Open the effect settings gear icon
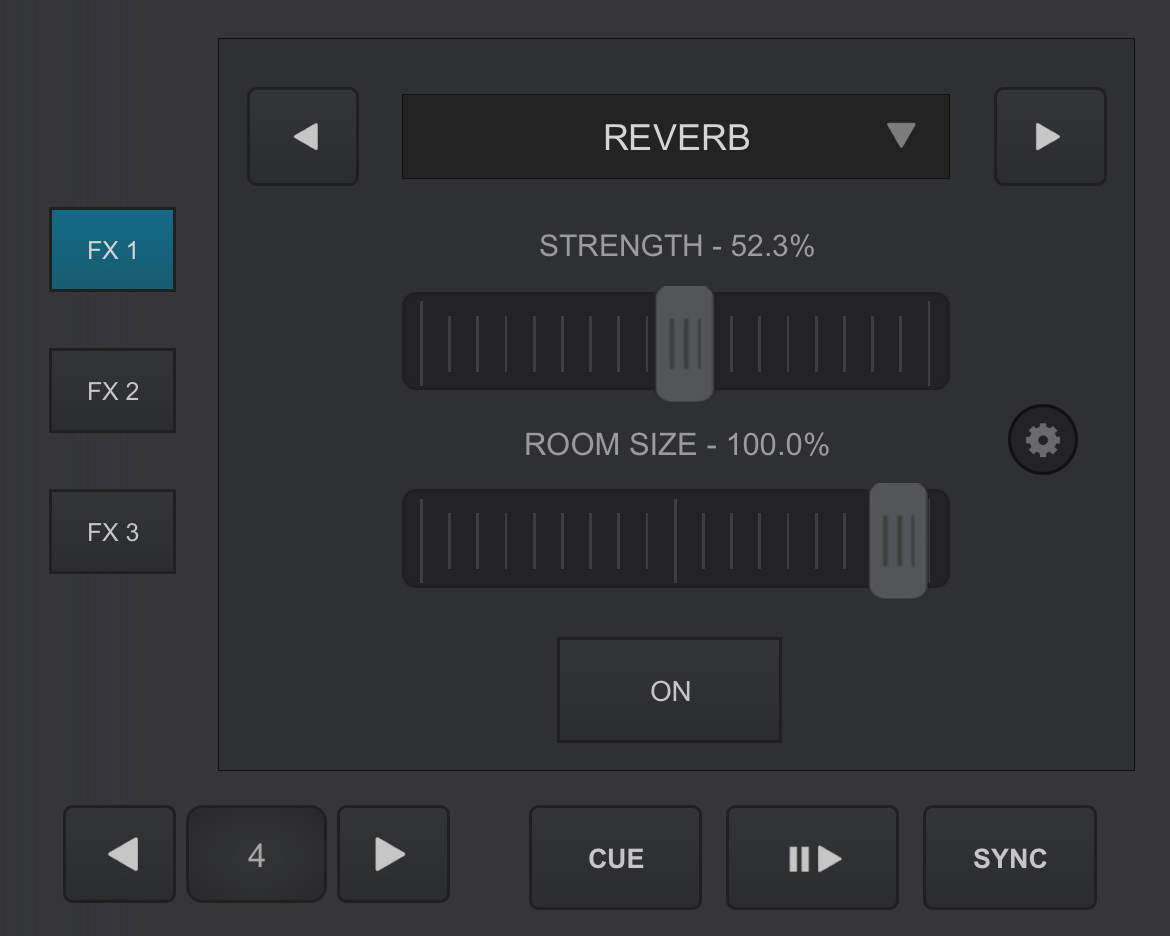The width and height of the screenshot is (1170, 936). click(1042, 440)
